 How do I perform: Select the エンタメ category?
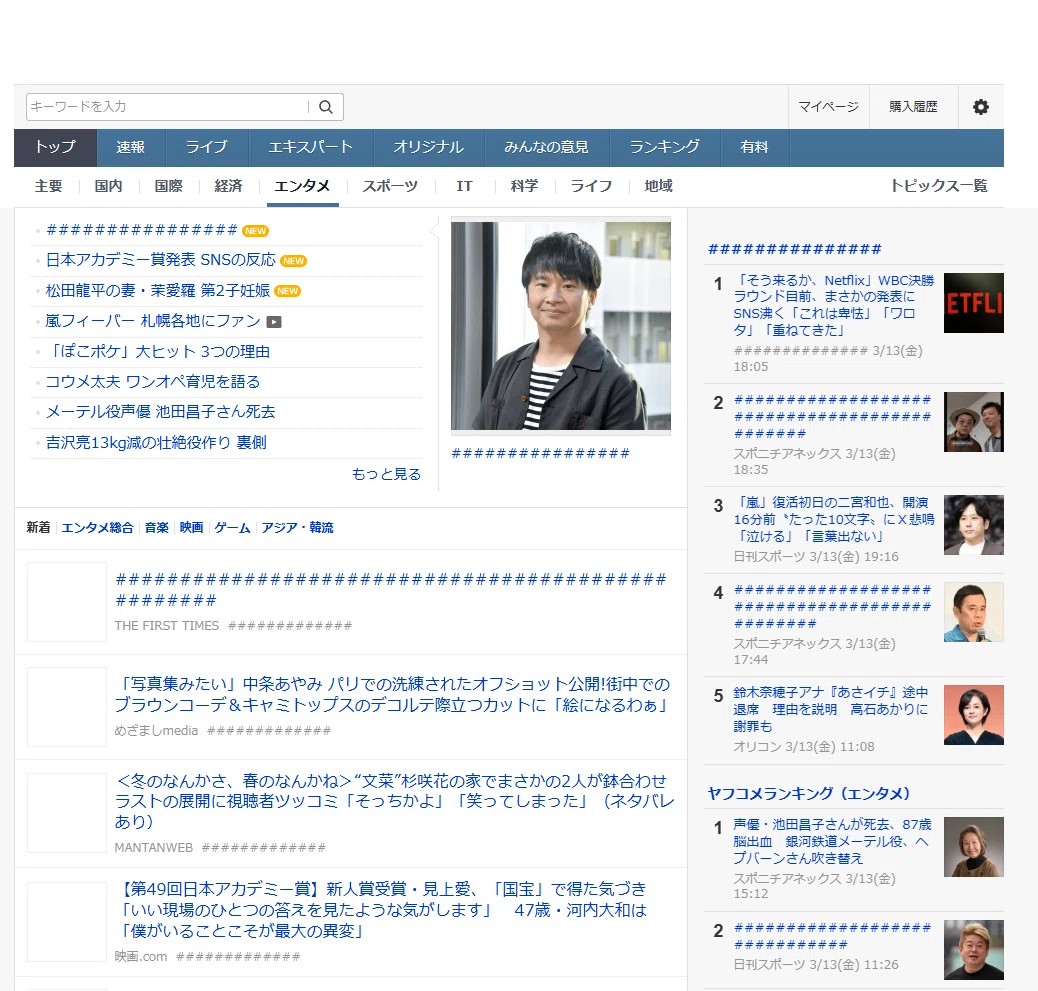(x=303, y=187)
